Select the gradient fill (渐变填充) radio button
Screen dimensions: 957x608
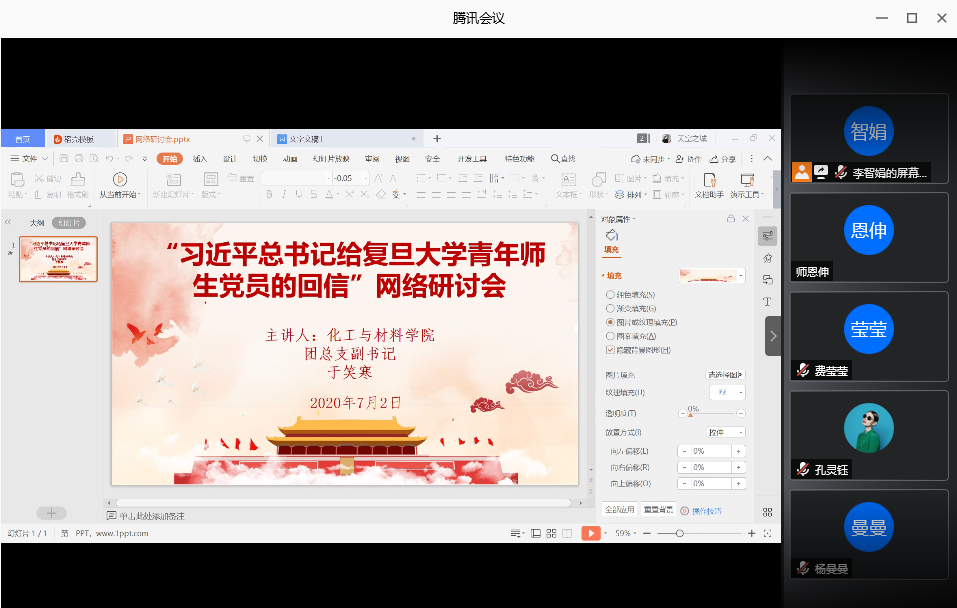611,309
